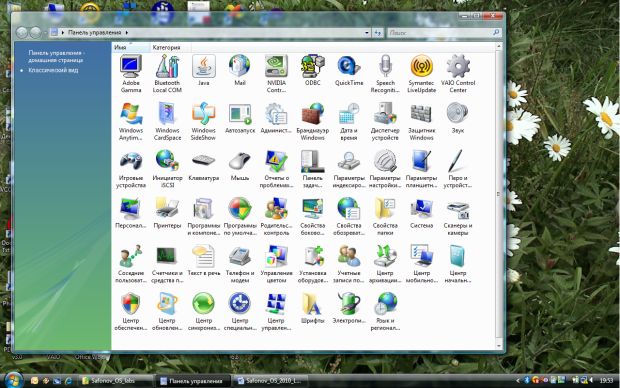Open the Adobe Gamma applet
The width and height of the screenshot is (620, 388).
tap(131, 74)
